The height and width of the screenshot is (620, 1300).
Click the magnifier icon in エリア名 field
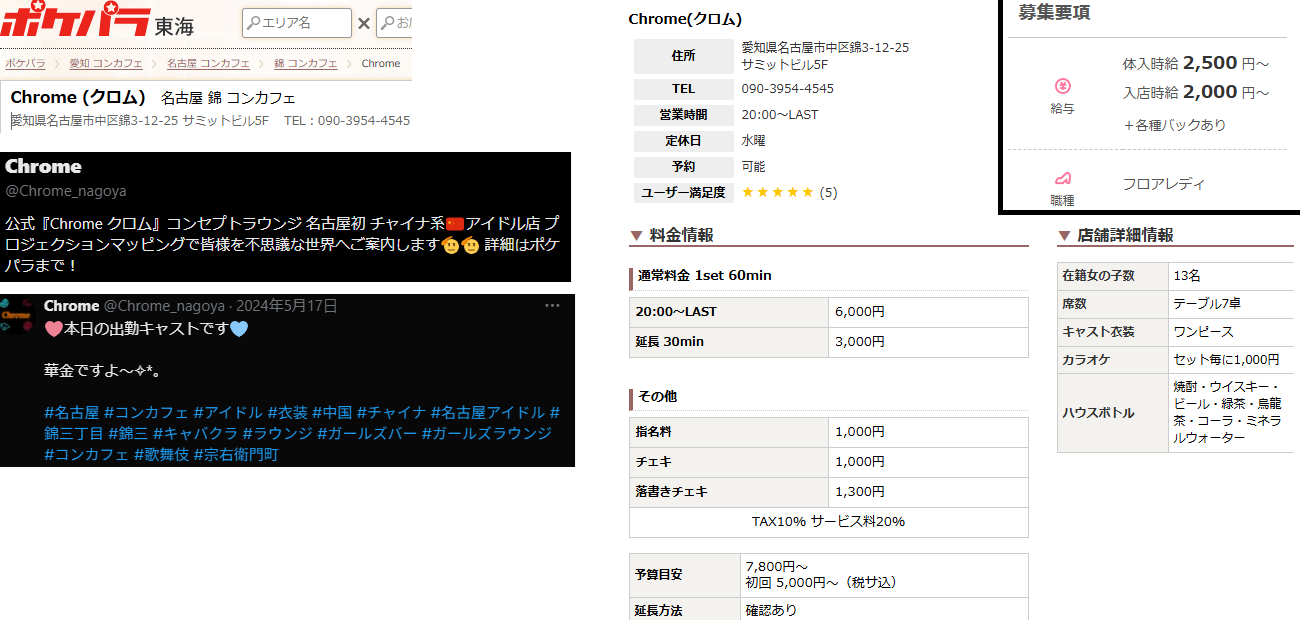pos(253,23)
